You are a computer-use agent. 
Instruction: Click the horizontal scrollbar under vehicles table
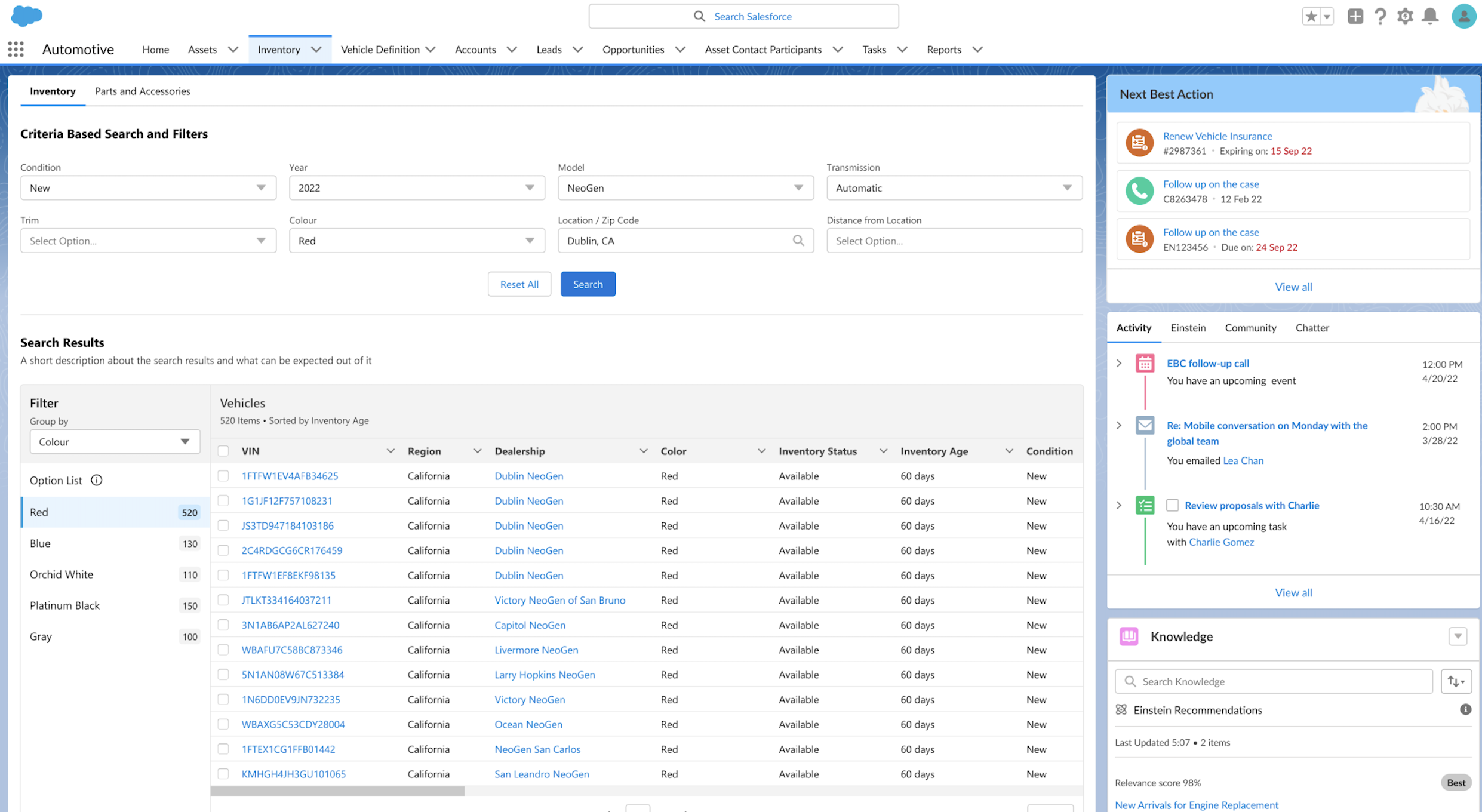pos(337,791)
